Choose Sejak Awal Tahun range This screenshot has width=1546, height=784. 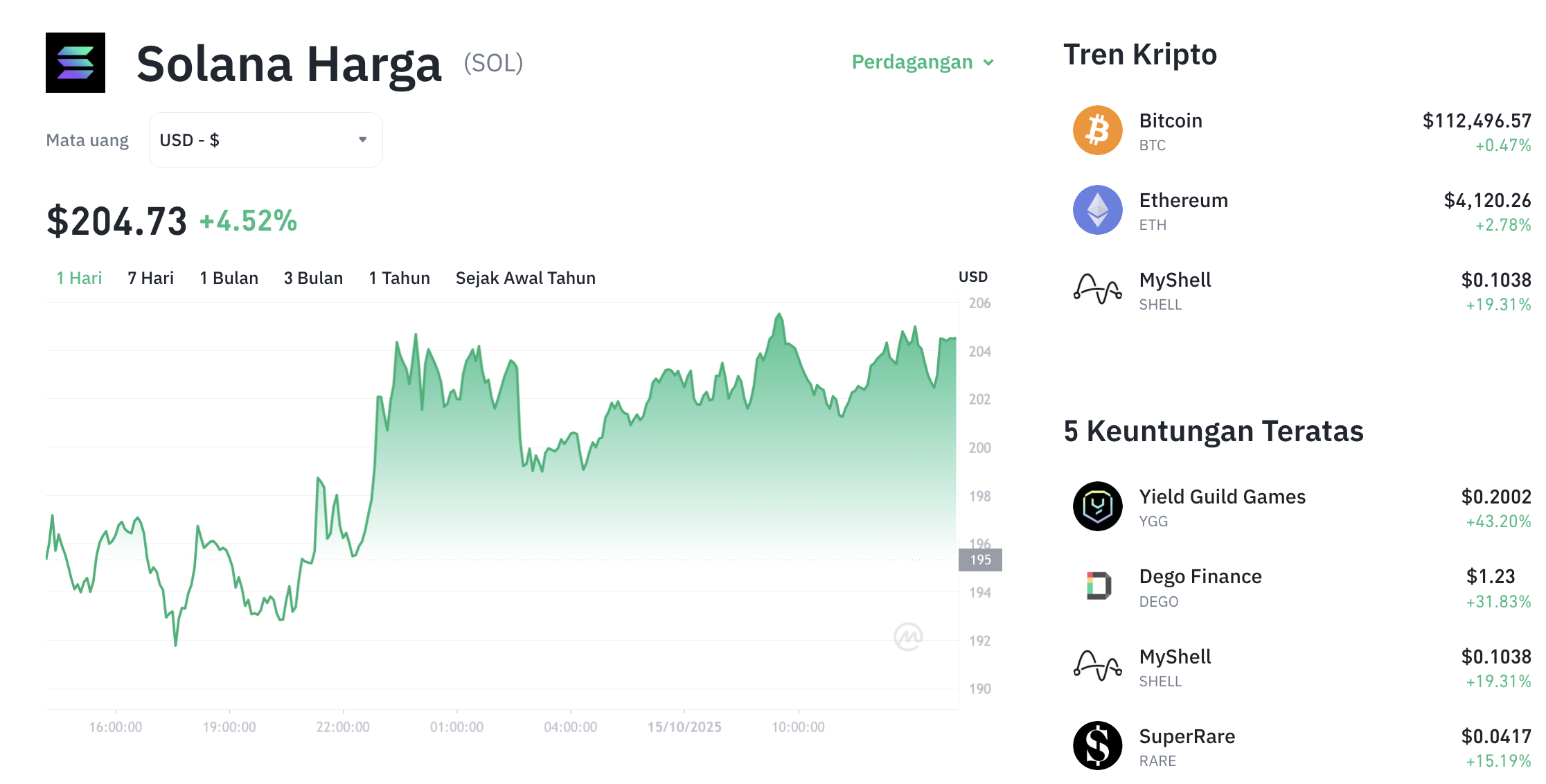[525, 278]
